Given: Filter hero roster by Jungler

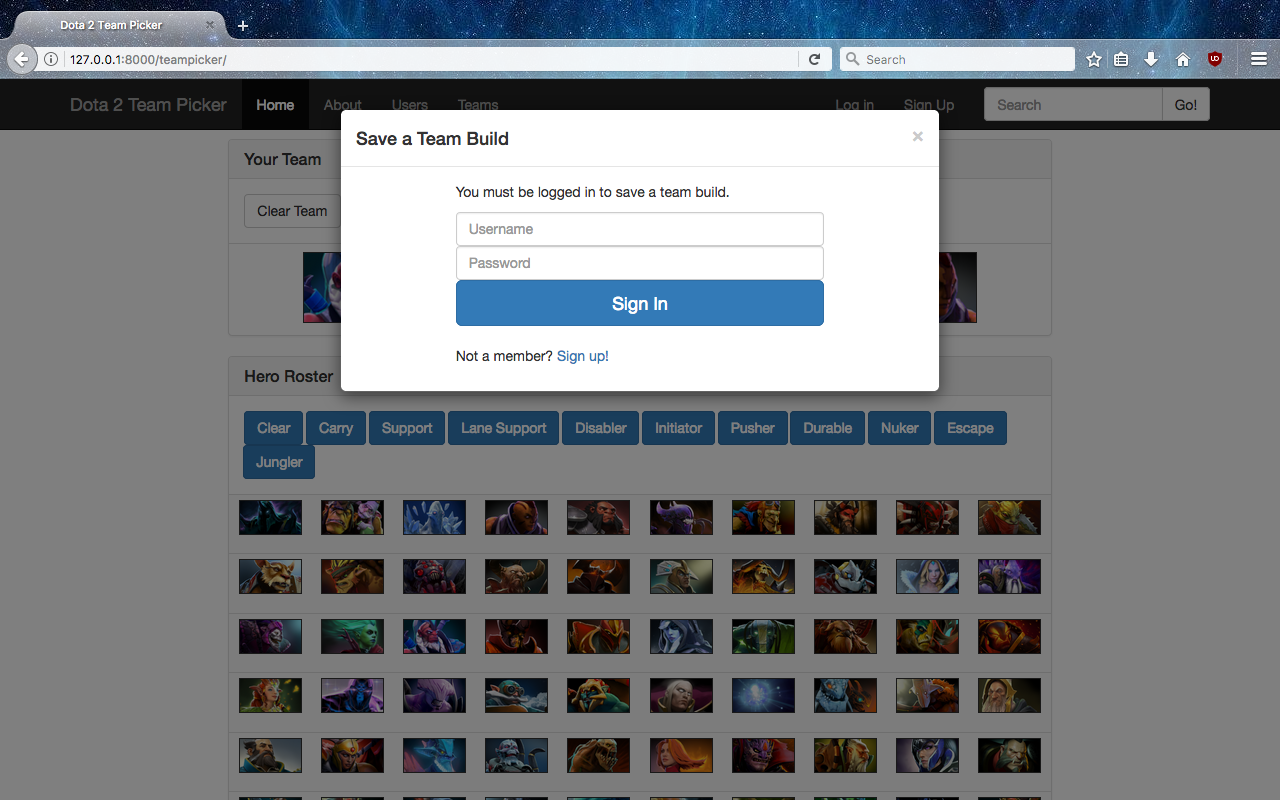Looking at the screenshot, I should [279, 462].
